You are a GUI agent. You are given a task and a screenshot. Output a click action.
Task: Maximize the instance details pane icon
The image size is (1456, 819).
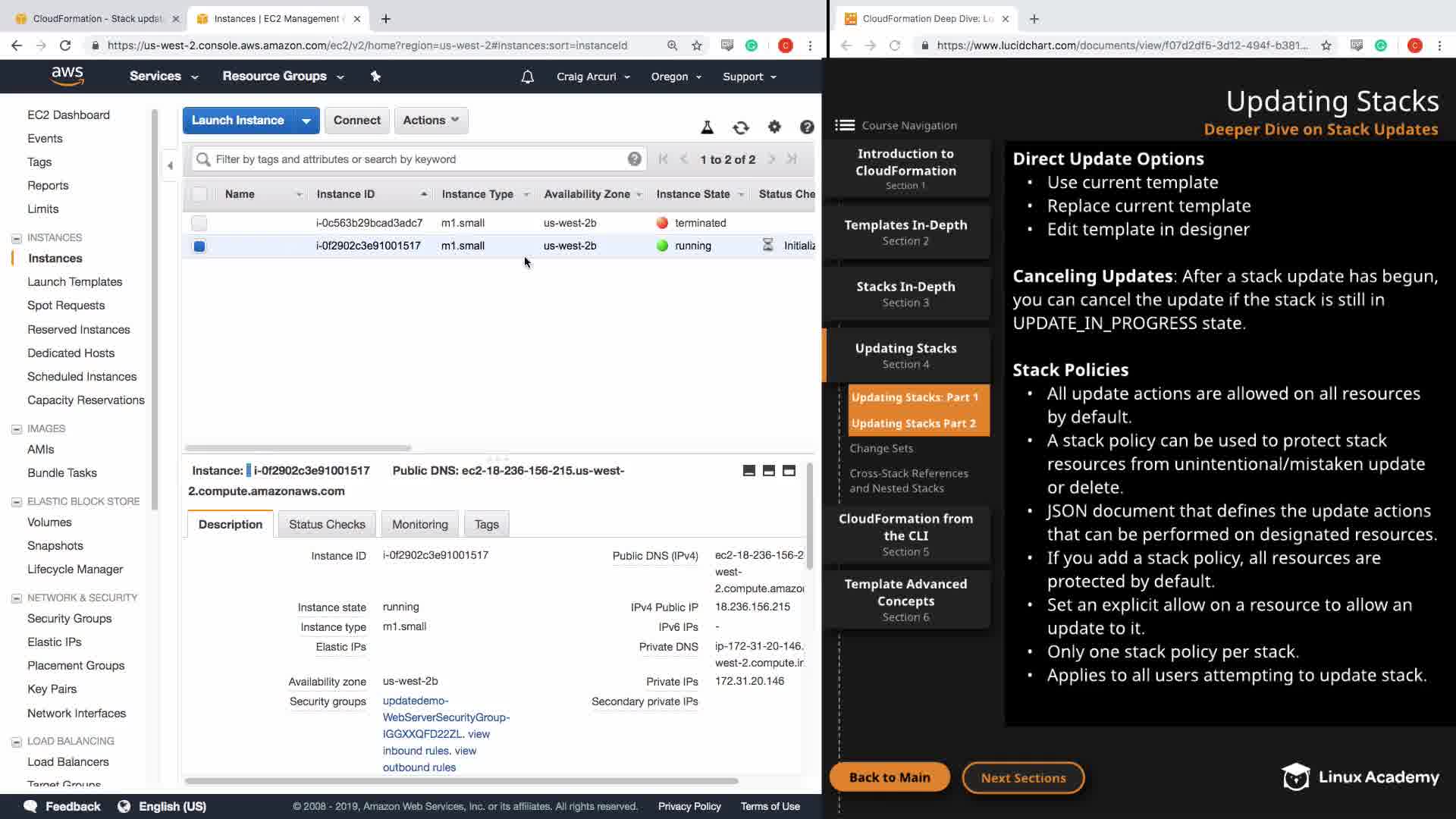click(789, 471)
